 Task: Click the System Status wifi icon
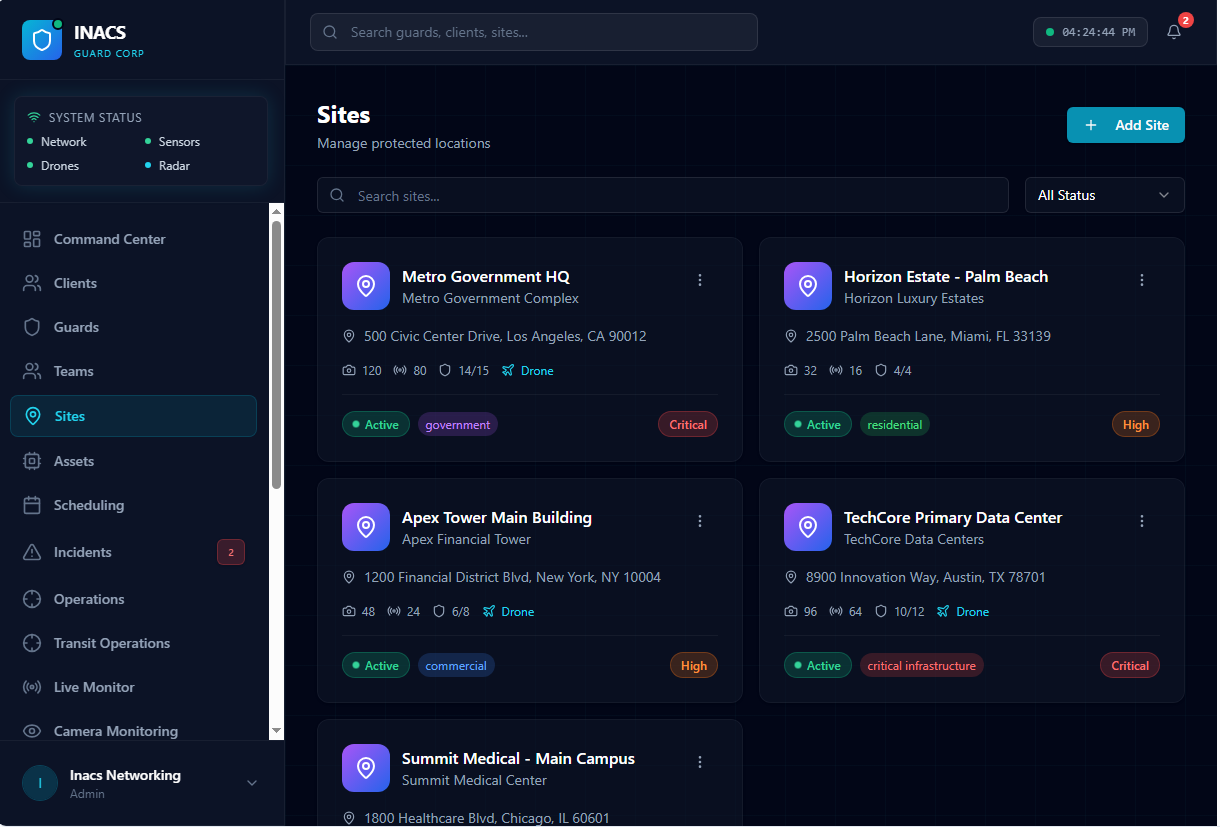(34, 117)
